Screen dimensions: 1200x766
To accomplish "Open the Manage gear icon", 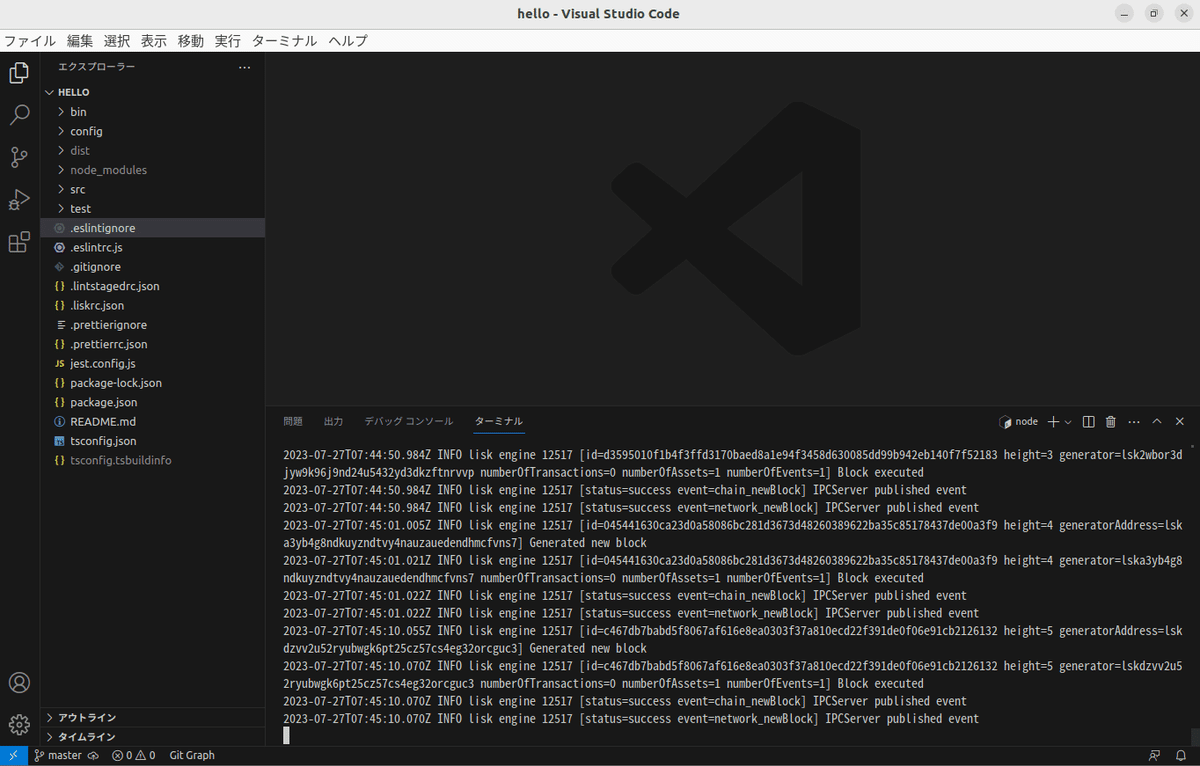I will (19, 725).
